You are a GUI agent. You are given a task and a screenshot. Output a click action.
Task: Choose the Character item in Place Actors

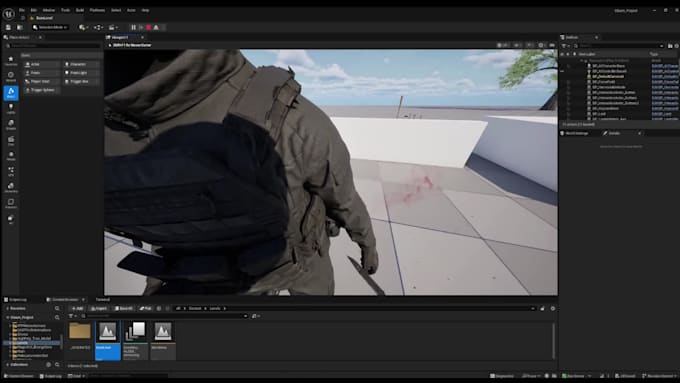point(81,64)
